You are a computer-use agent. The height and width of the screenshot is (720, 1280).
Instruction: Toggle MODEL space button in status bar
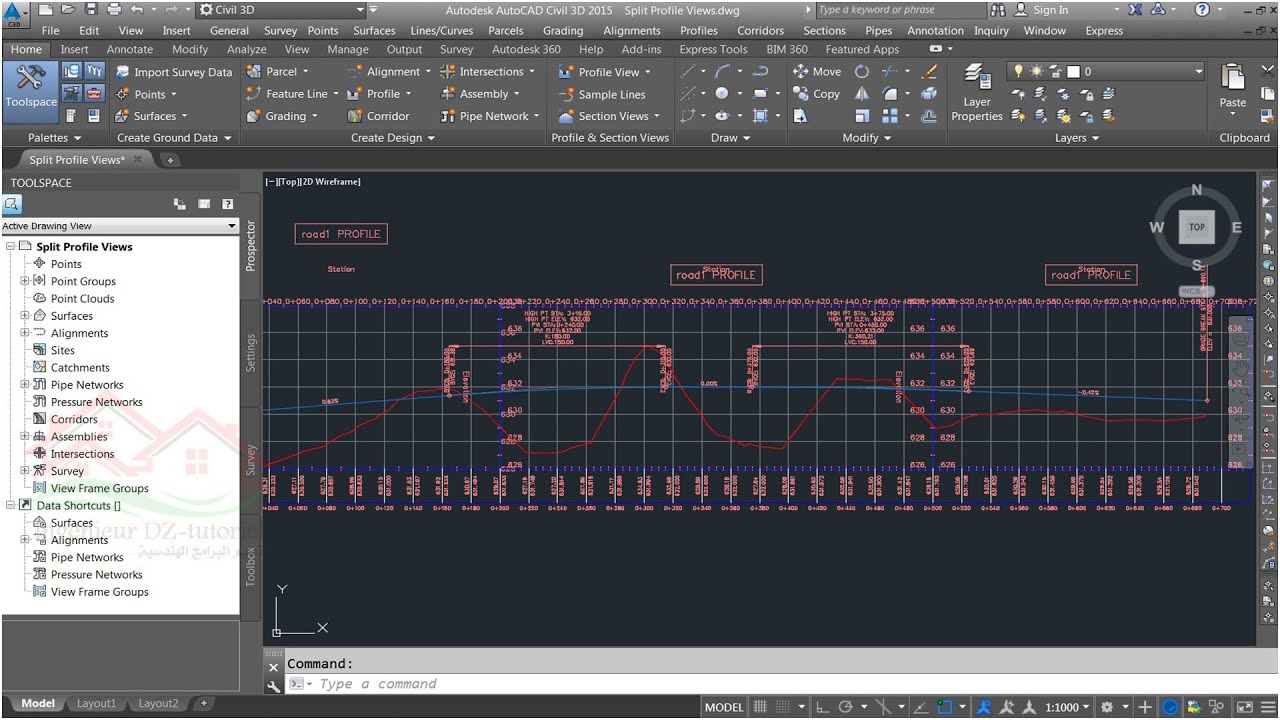pyautogui.click(x=724, y=707)
